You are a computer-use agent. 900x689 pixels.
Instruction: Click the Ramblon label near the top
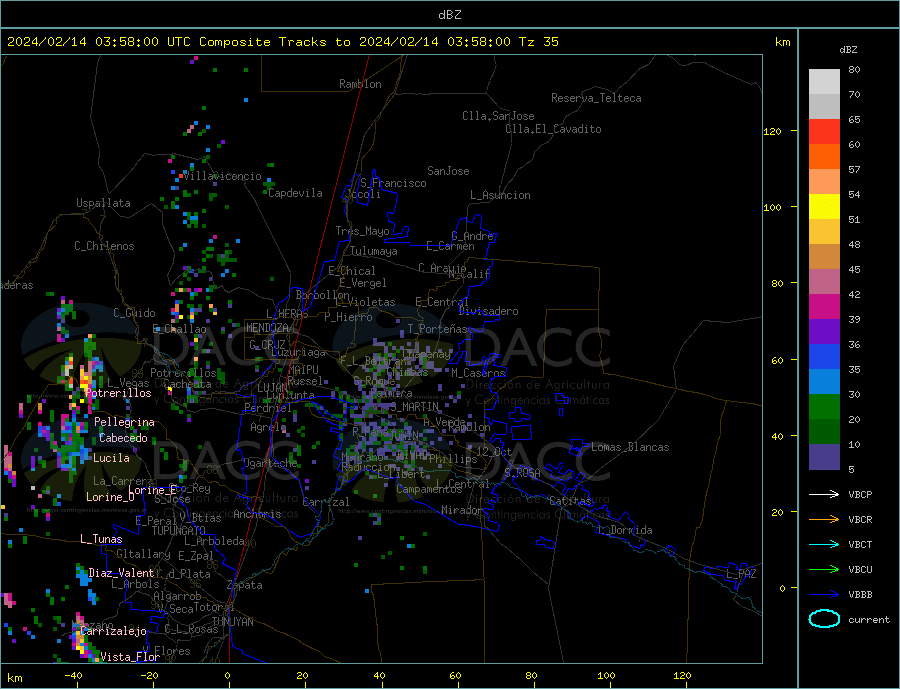(x=360, y=84)
